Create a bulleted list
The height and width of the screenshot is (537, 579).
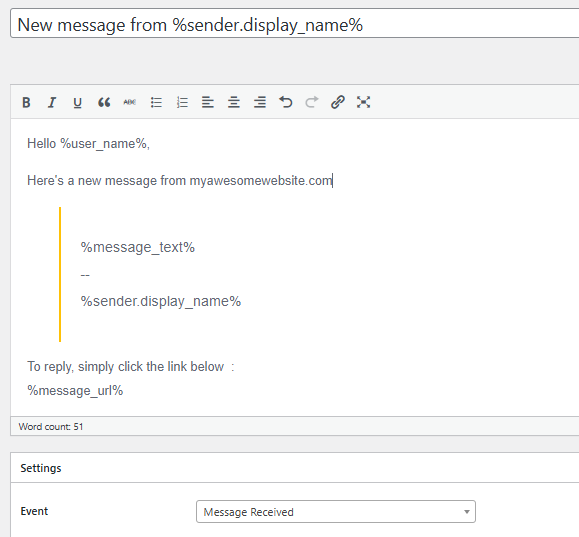(x=156, y=102)
